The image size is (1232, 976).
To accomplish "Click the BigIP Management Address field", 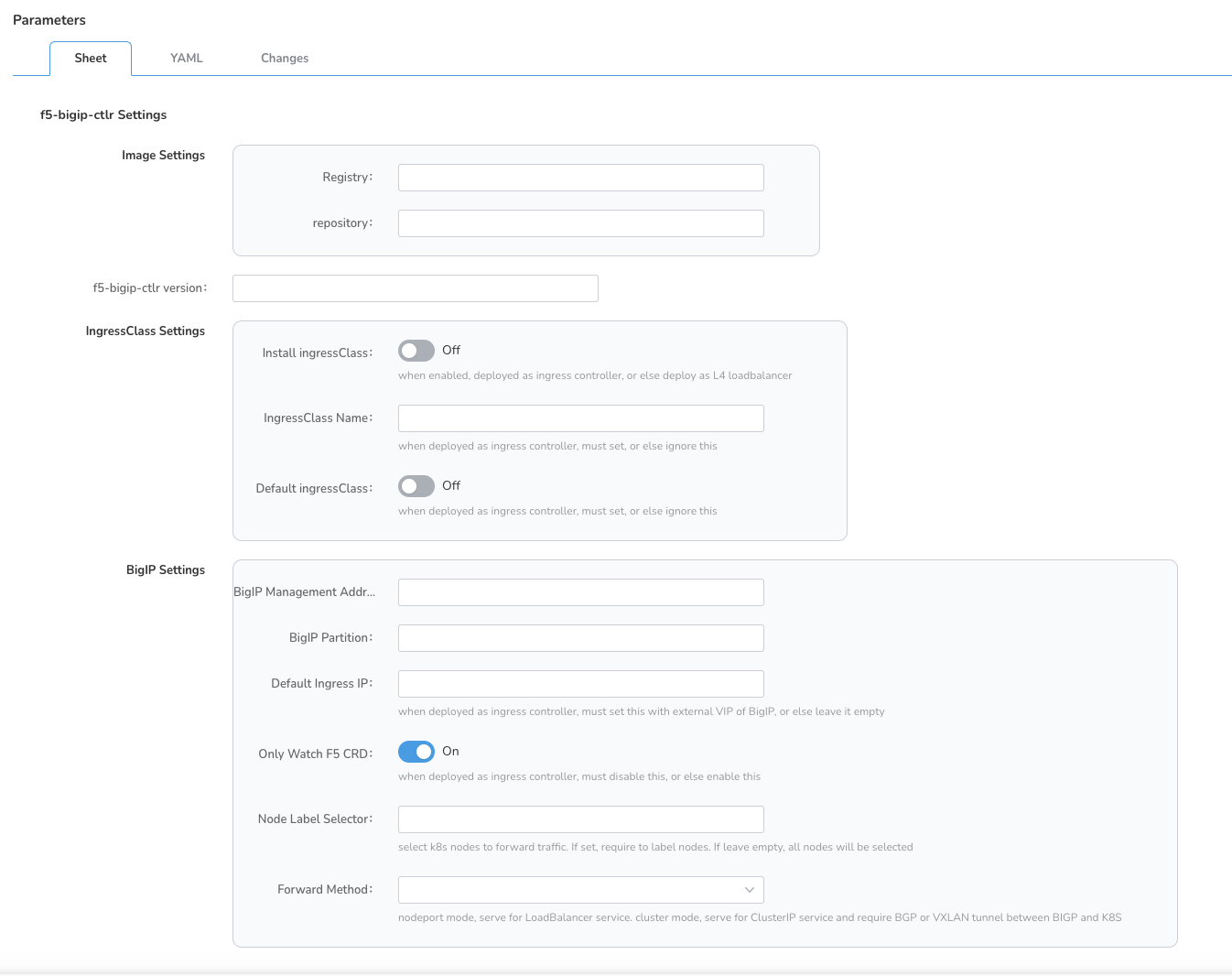I will click(x=580, y=592).
